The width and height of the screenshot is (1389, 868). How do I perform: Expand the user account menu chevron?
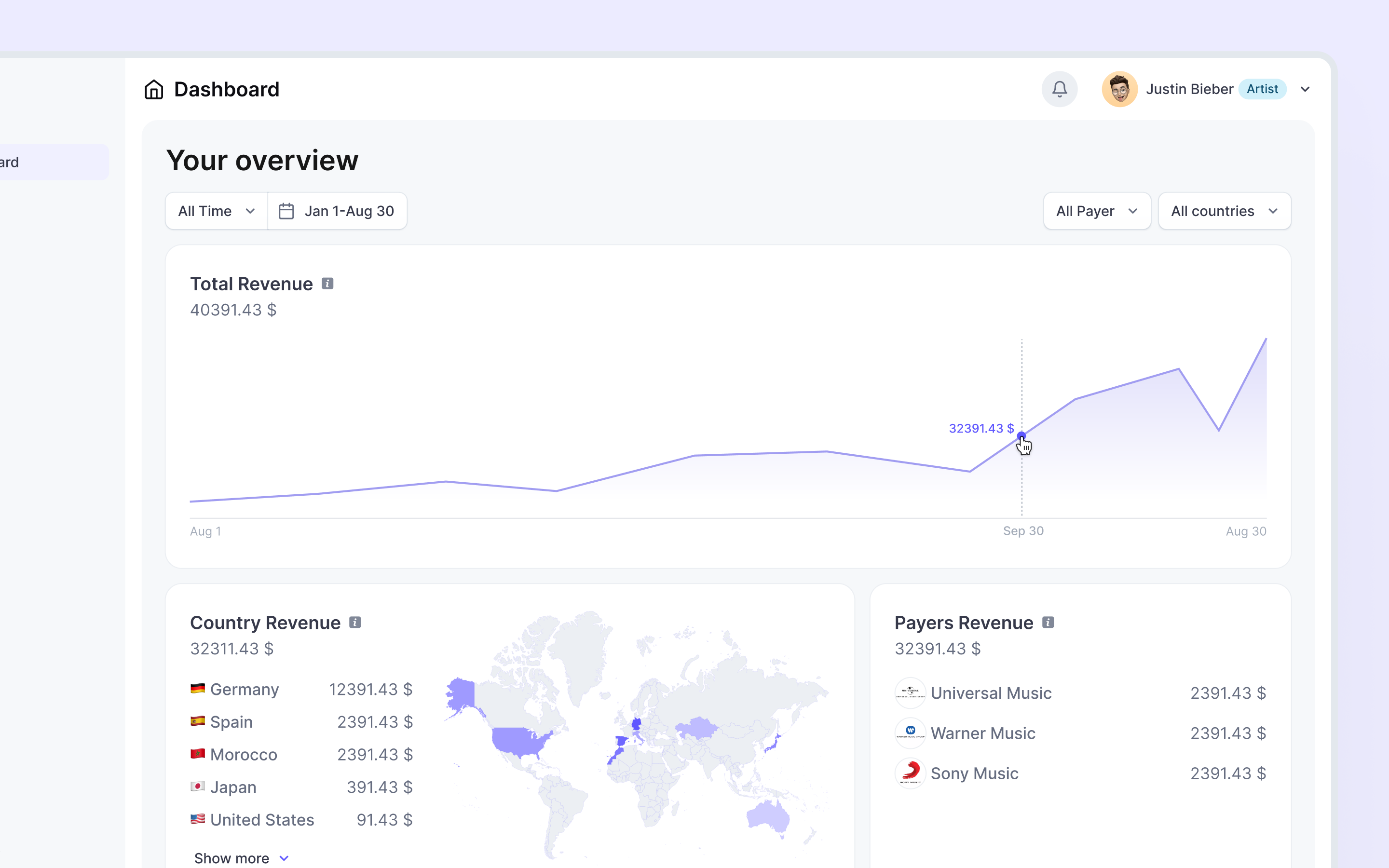point(1305,90)
